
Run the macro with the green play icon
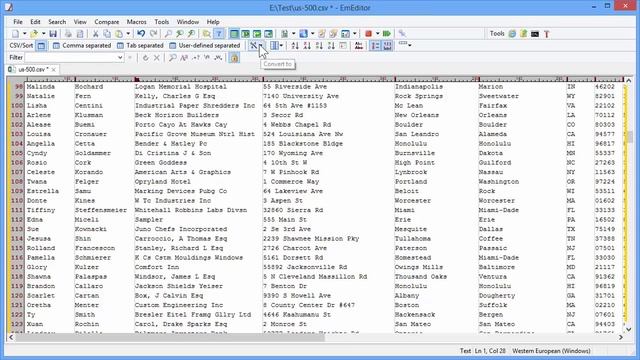coord(387,34)
